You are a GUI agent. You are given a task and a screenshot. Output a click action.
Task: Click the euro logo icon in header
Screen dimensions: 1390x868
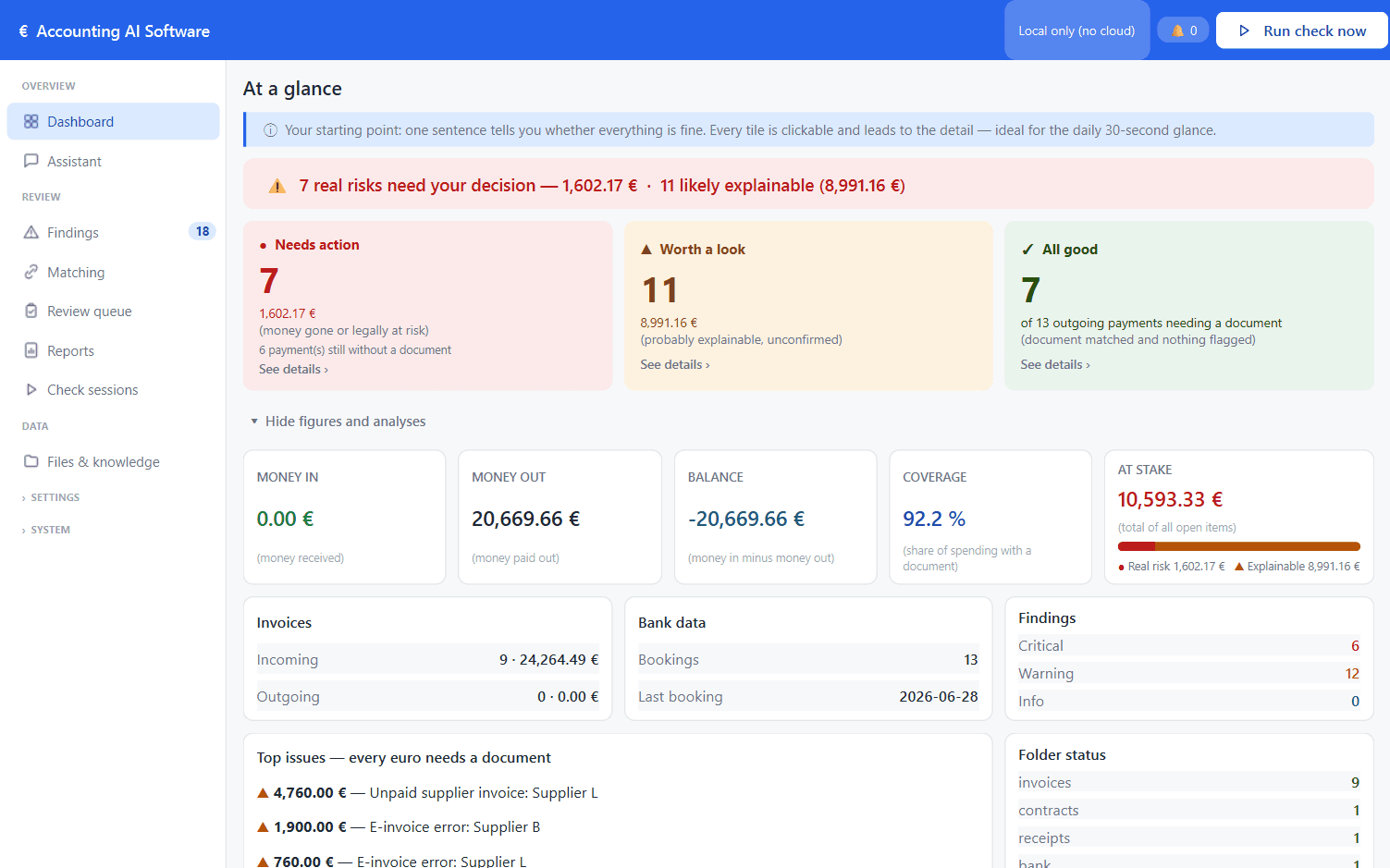point(23,31)
